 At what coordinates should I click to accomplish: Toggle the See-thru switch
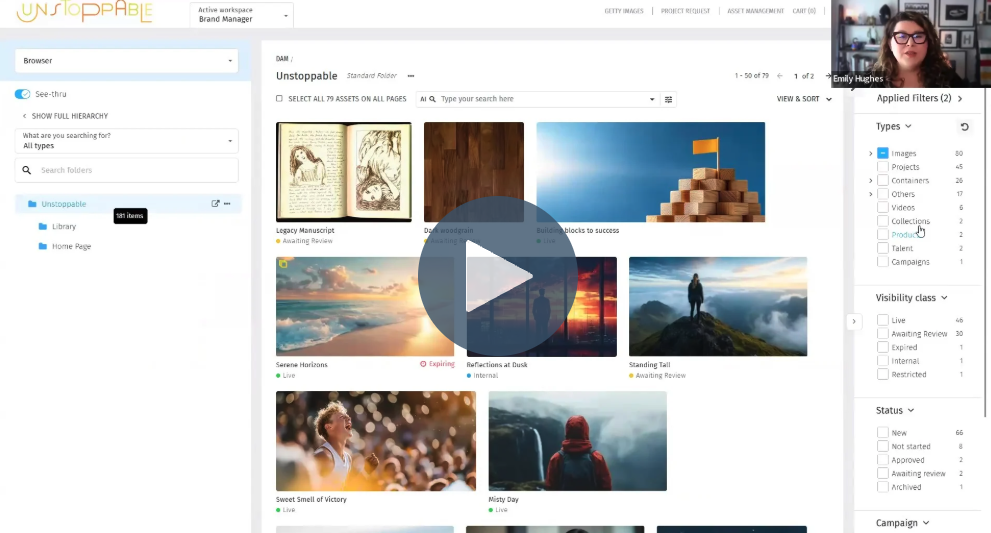click(22, 94)
